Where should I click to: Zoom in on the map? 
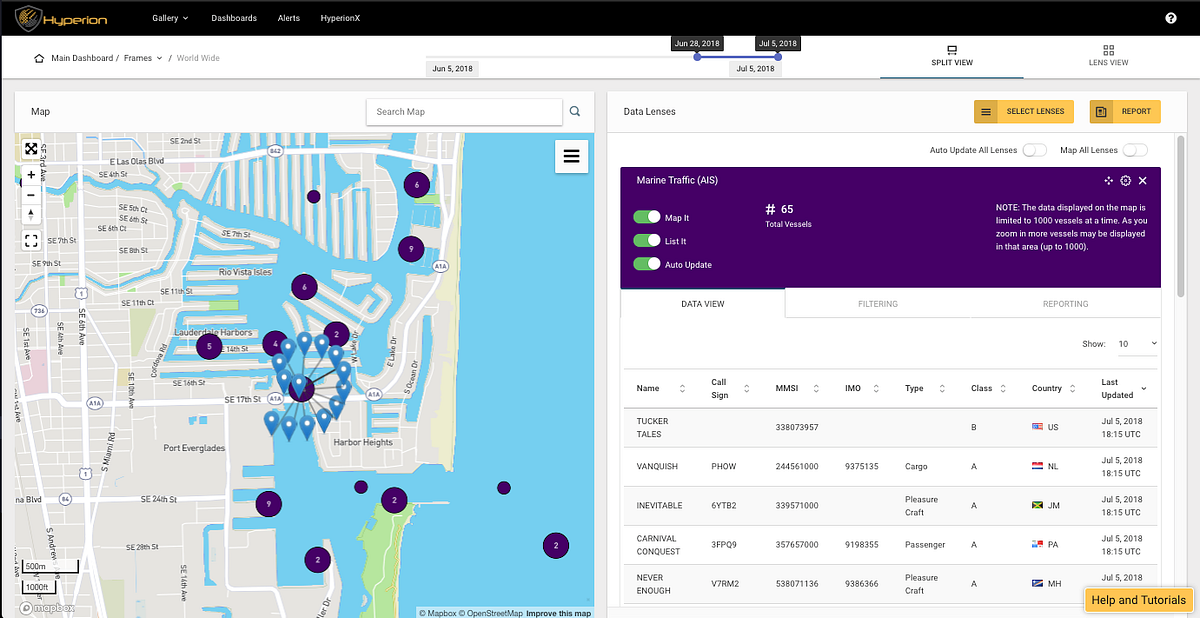(x=30, y=174)
